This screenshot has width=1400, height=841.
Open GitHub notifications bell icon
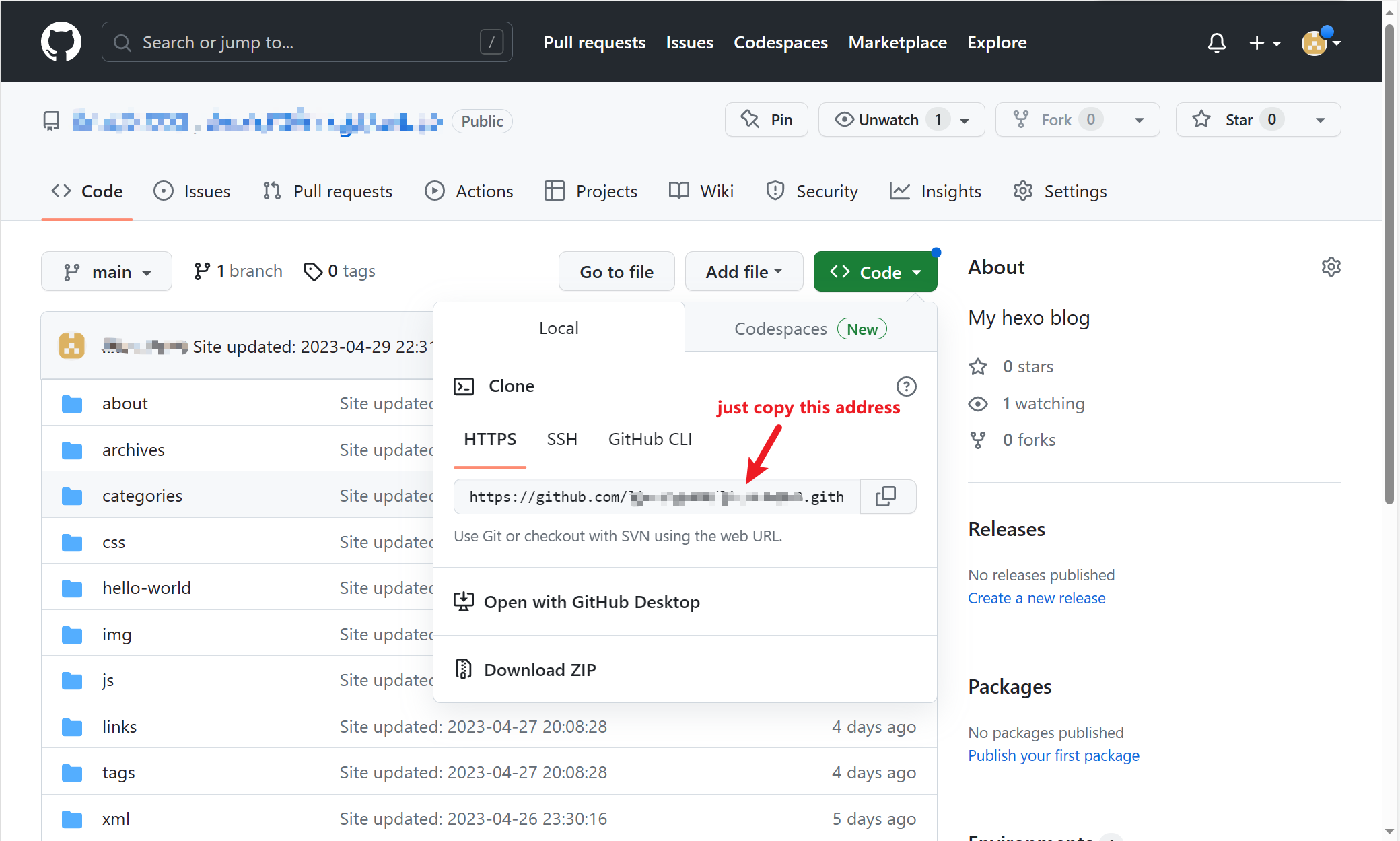tap(1216, 42)
